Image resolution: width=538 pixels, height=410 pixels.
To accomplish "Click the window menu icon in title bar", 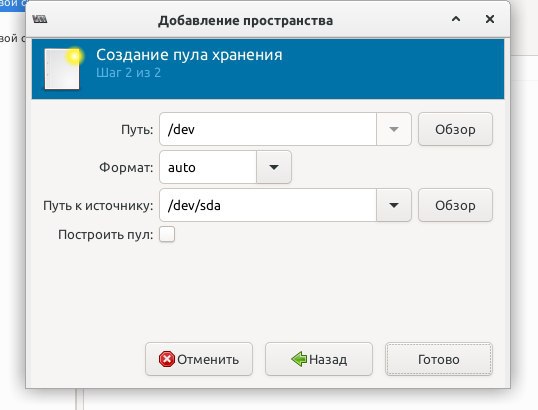I will click(40, 20).
